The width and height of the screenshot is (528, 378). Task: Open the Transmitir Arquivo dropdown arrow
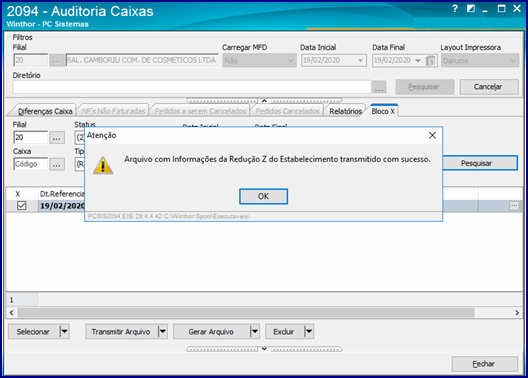click(x=162, y=332)
